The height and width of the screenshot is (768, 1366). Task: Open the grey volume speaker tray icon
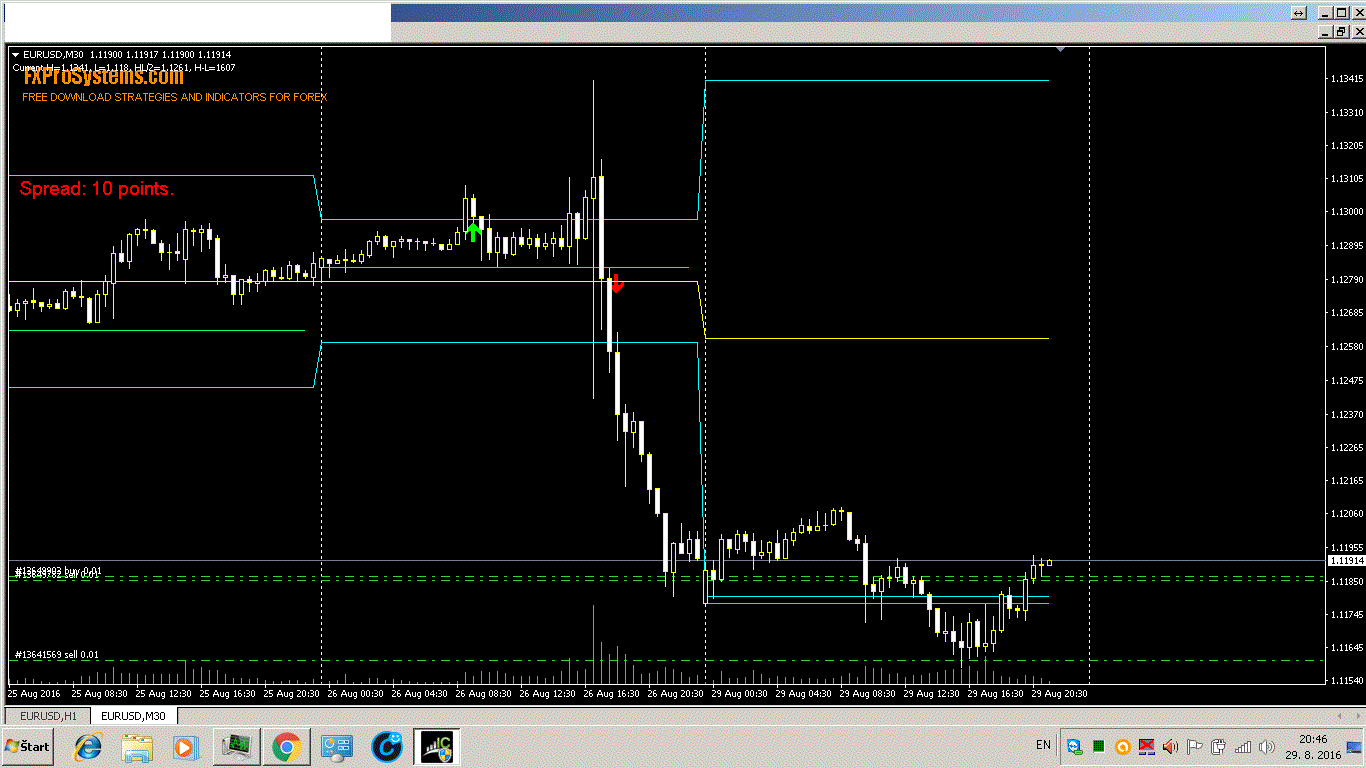[1267, 746]
